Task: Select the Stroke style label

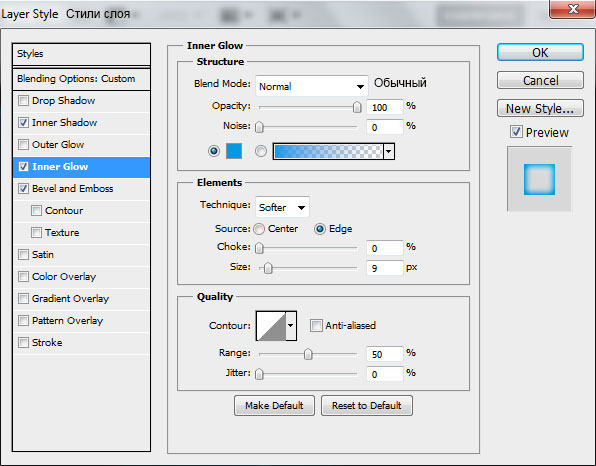Action: point(47,343)
